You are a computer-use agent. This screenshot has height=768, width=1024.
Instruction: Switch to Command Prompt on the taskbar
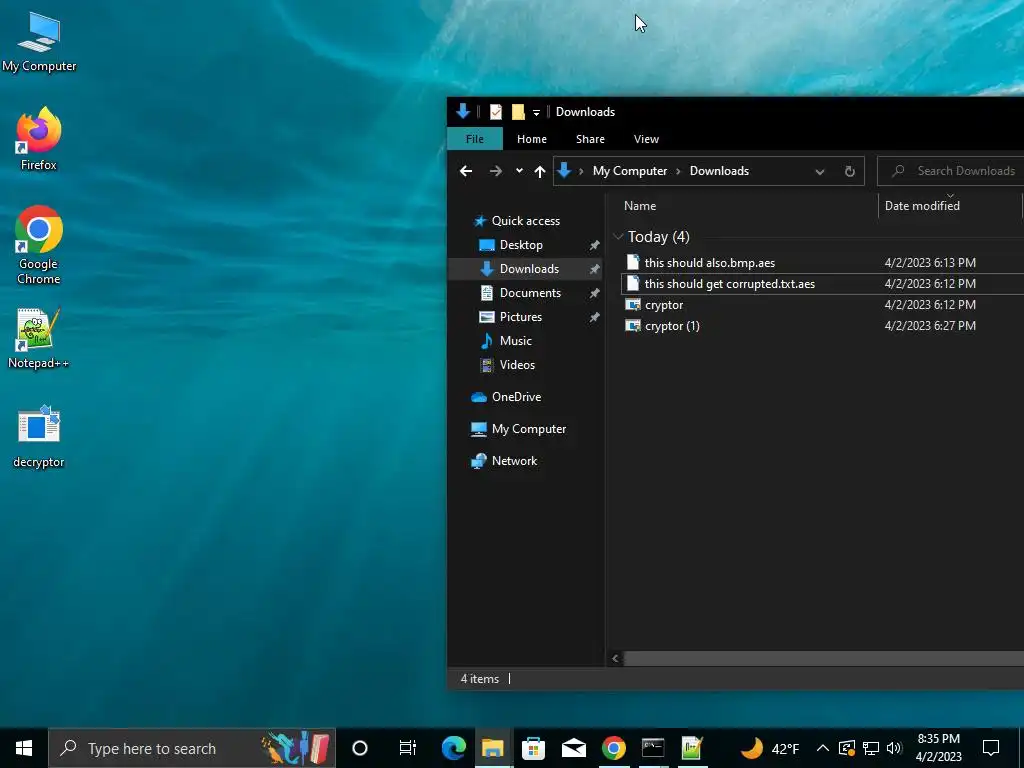click(x=653, y=748)
